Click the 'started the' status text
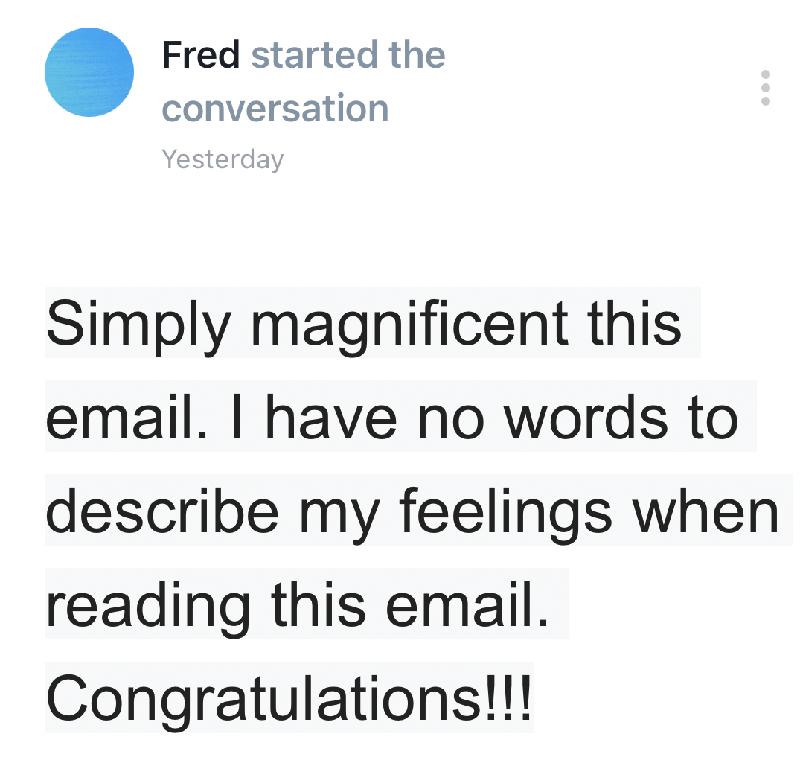This screenshot has height=760, width=800. 348,55
